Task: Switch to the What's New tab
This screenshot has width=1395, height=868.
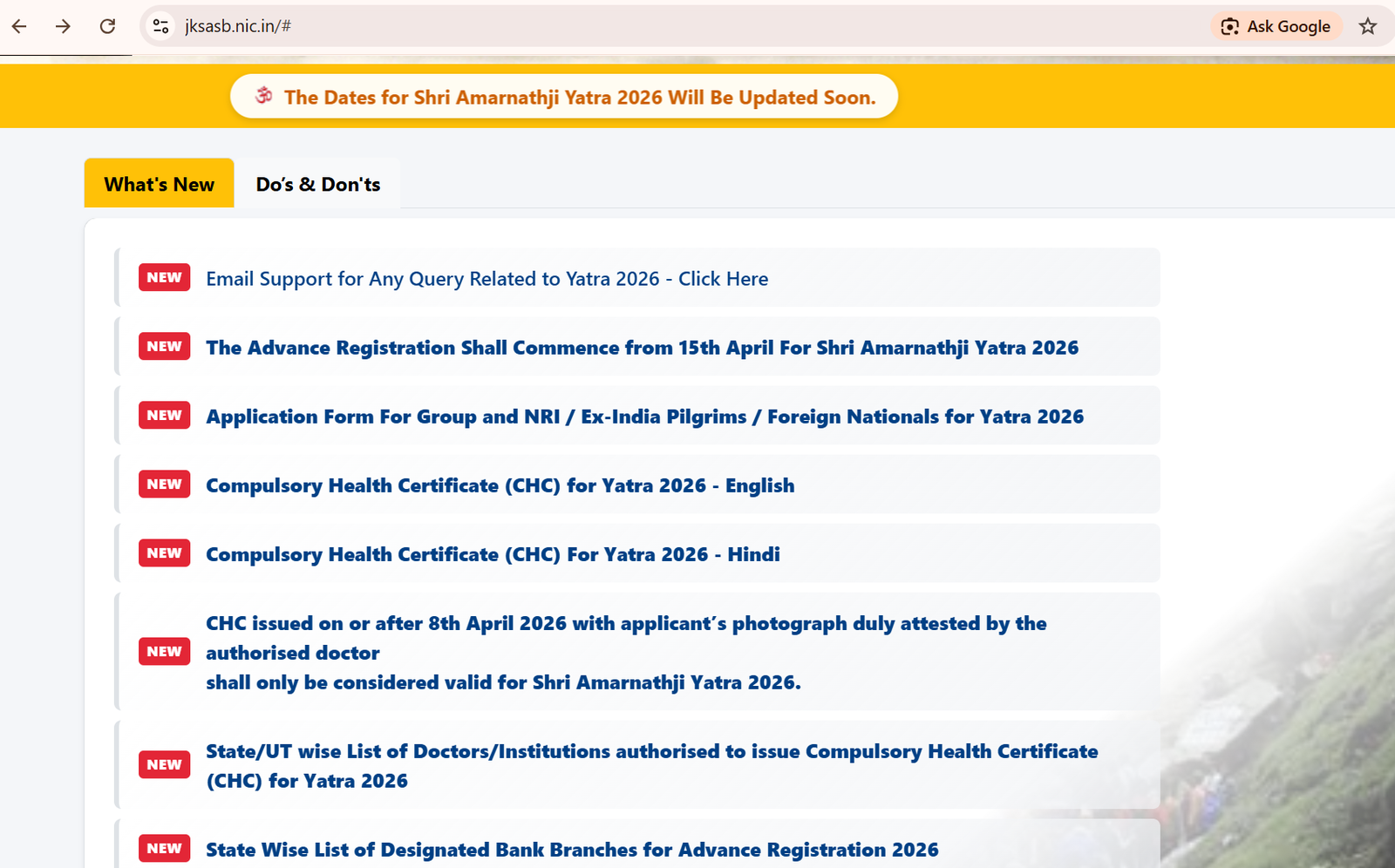Action: pos(159,184)
